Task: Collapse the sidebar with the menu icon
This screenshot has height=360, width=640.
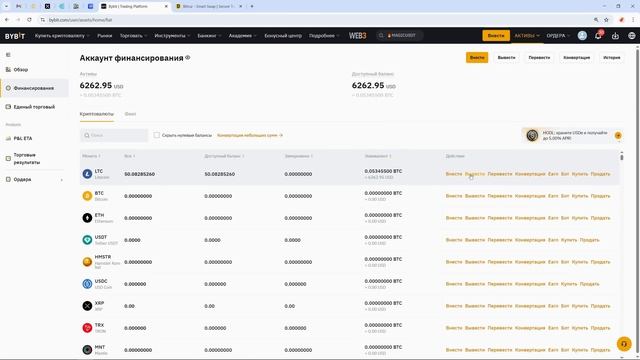Action: click(x=8, y=55)
